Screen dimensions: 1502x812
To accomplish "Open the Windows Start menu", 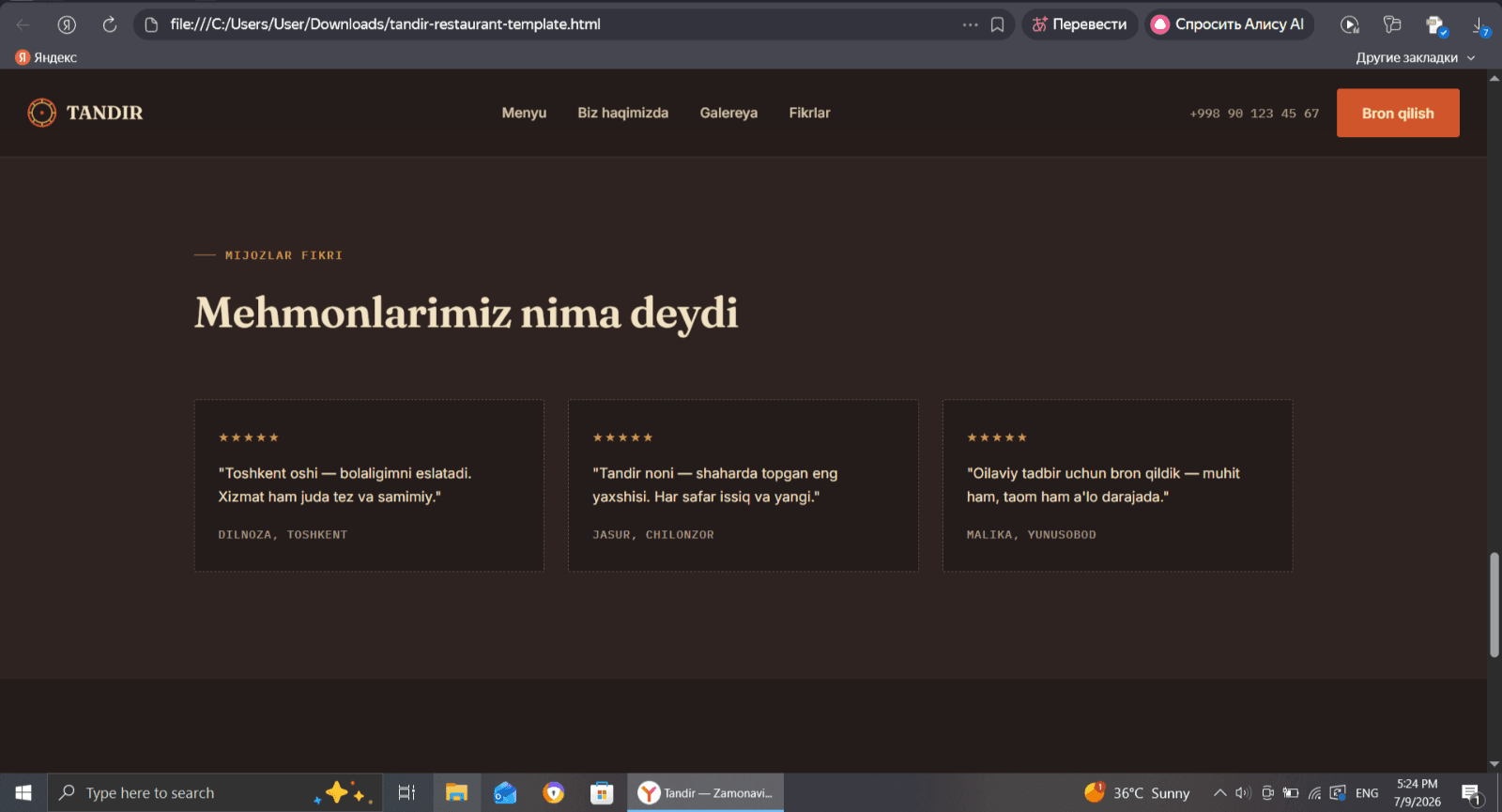I will [23, 793].
